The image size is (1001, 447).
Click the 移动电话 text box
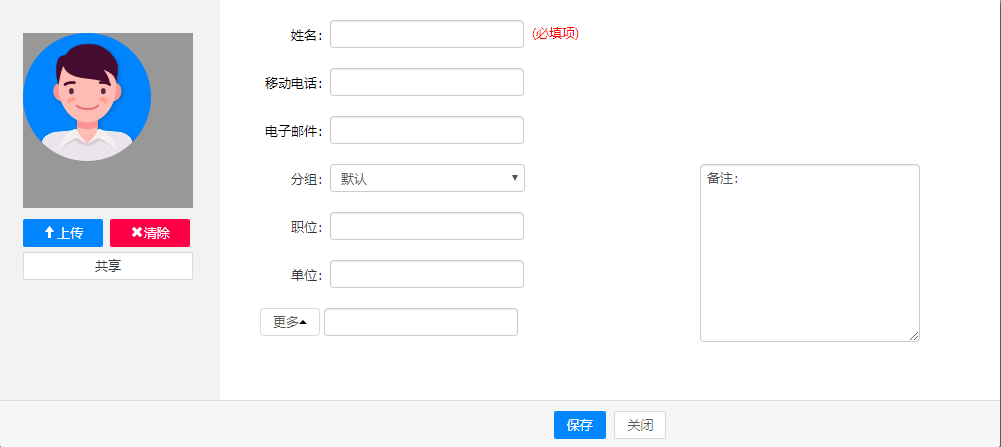[427, 82]
